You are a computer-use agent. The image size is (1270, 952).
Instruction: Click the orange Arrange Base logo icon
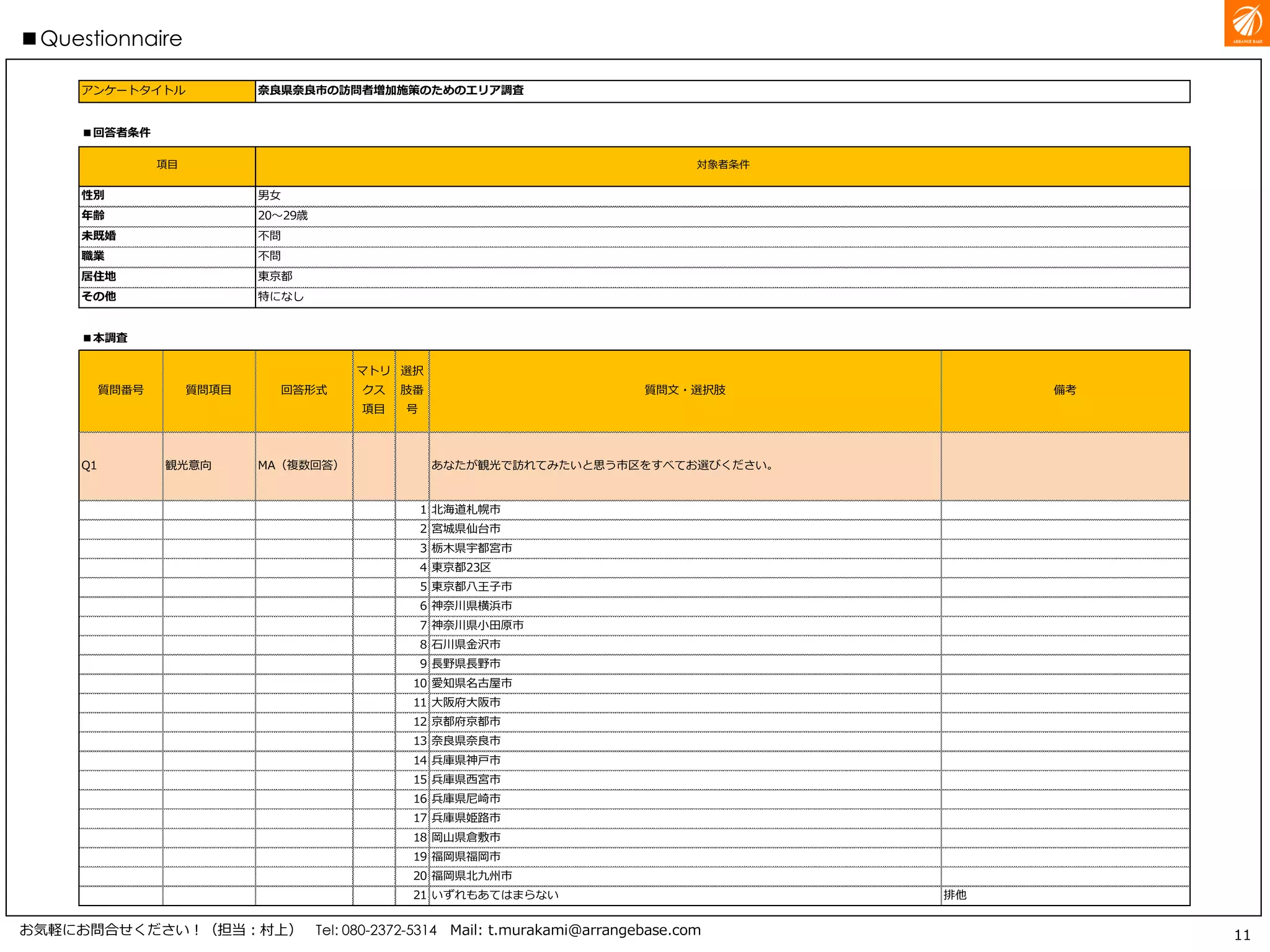click(1246, 23)
